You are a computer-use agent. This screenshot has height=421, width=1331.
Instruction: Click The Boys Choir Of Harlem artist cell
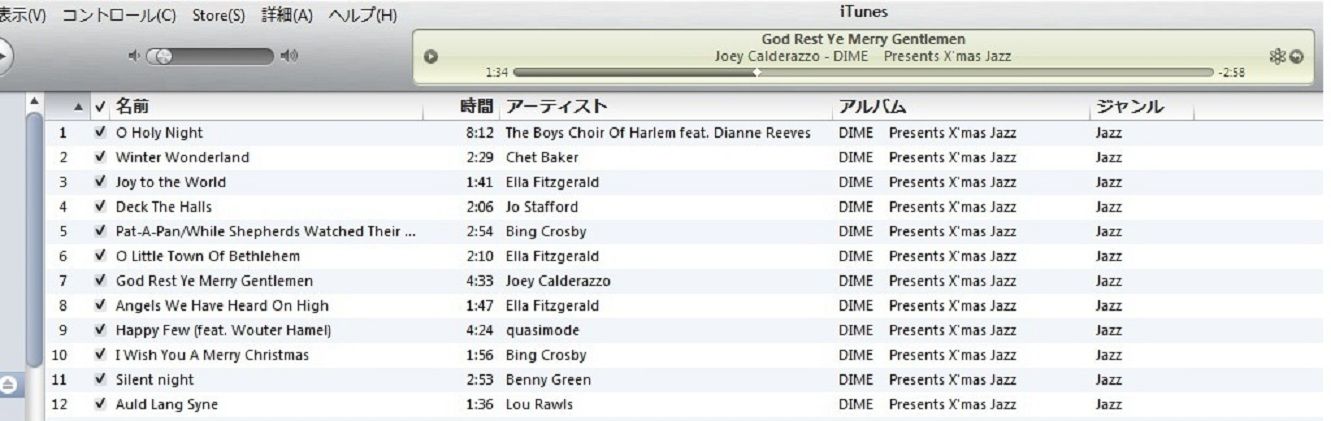pos(658,132)
